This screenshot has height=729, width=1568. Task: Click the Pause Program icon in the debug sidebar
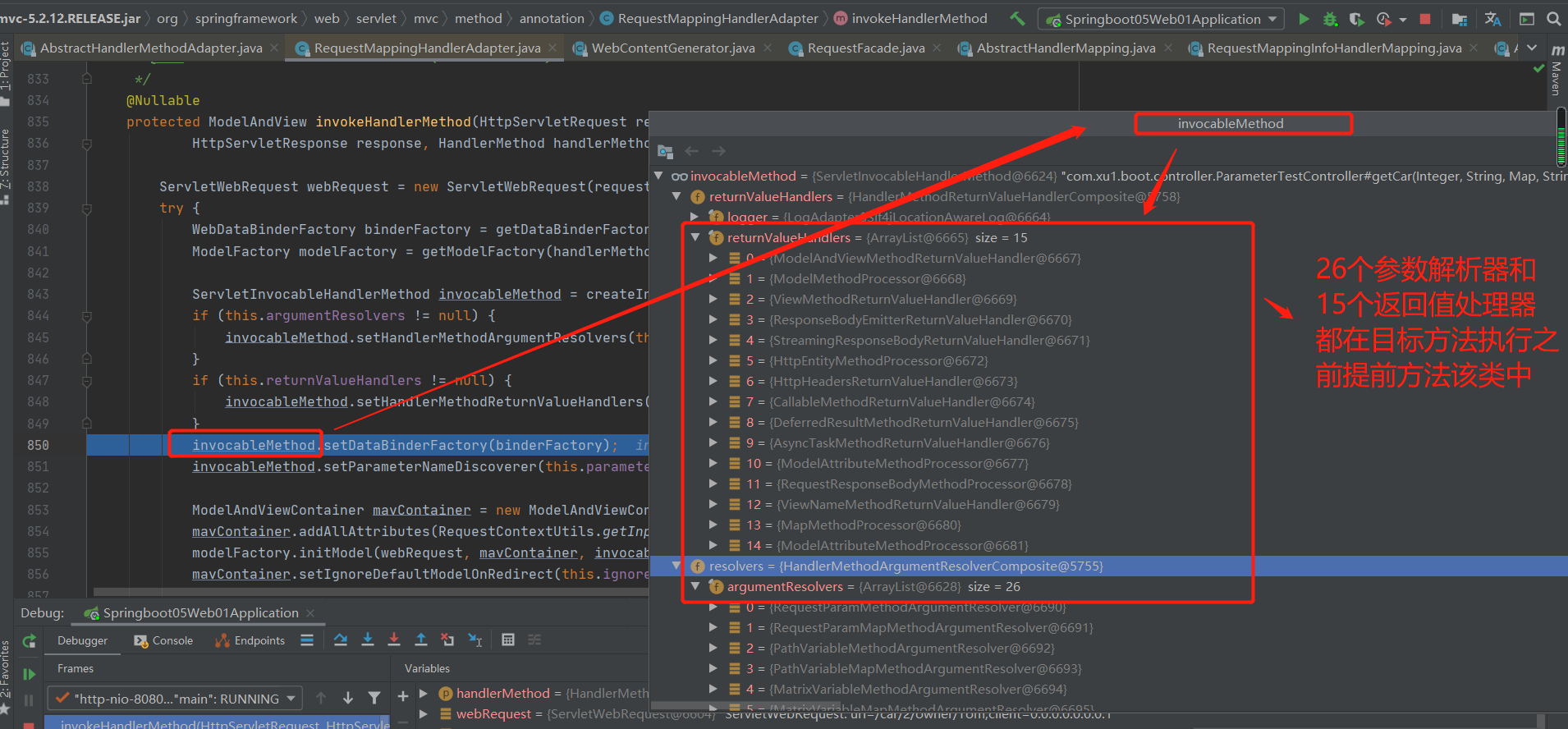point(29,700)
